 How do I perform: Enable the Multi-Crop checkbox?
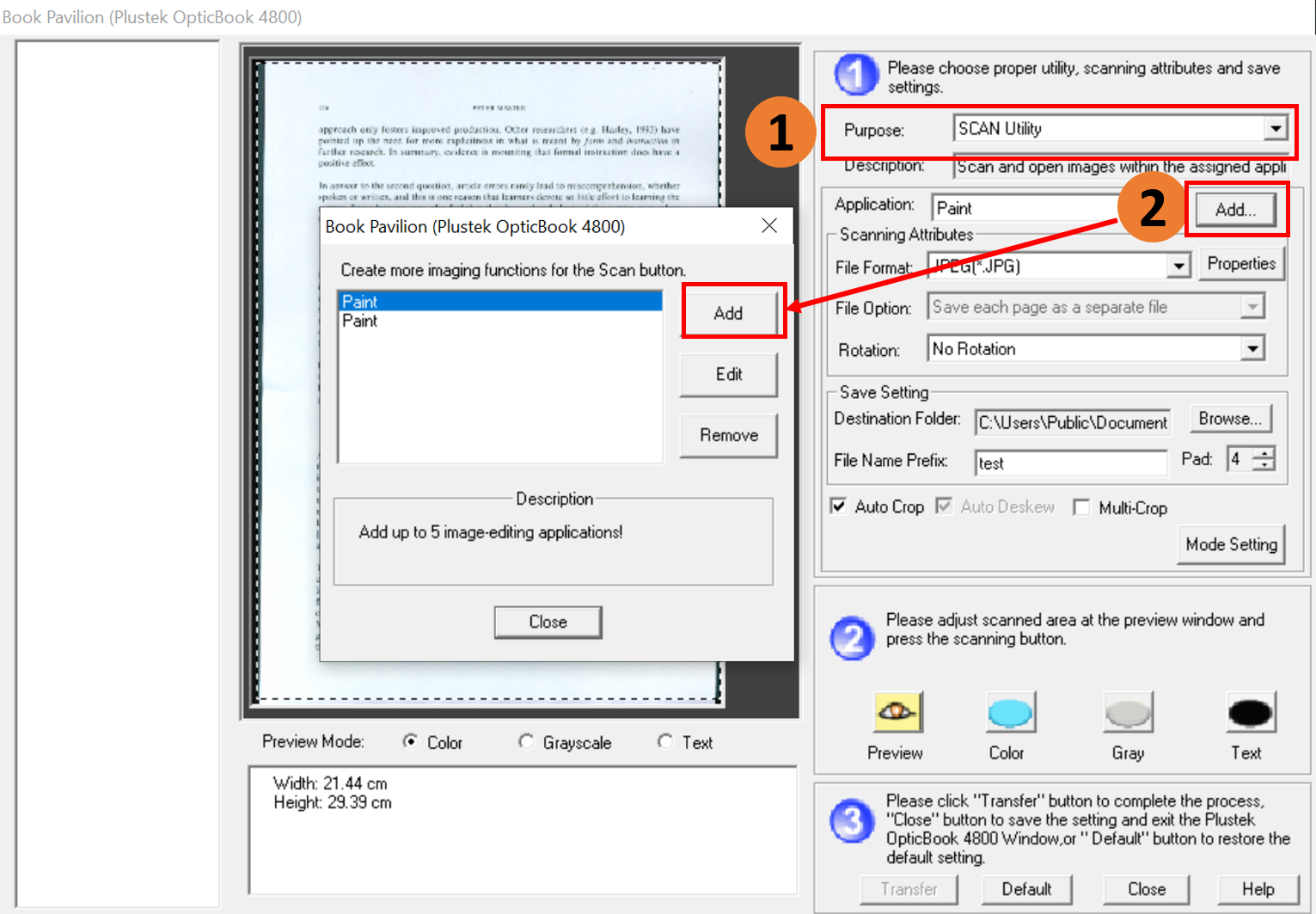(x=1081, y=507)
